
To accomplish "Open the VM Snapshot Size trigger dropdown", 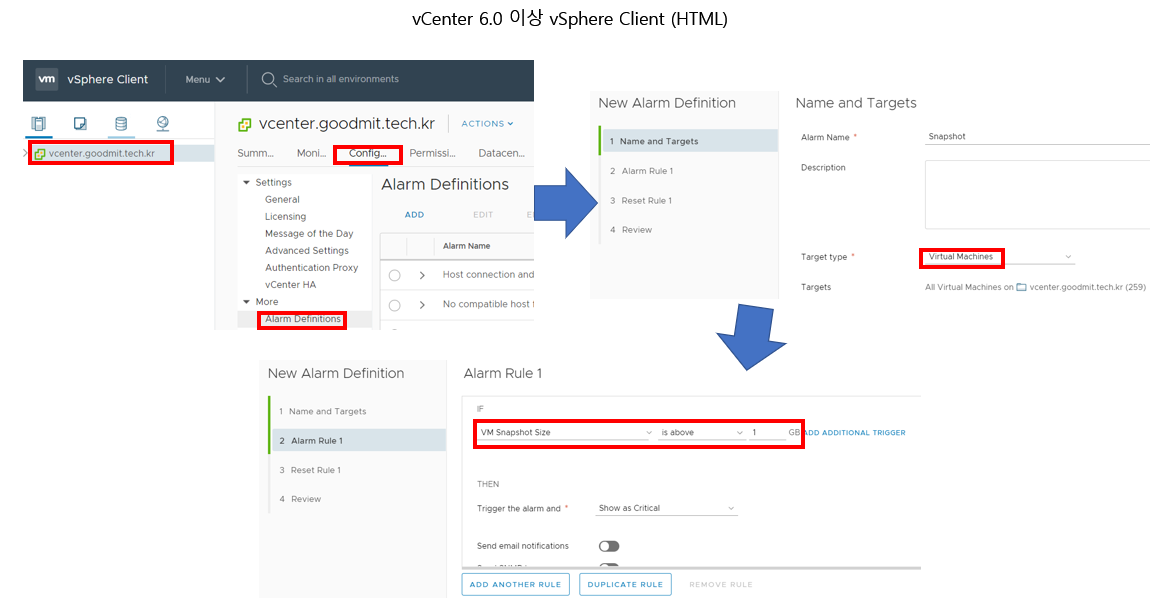I will pos(564,433).
